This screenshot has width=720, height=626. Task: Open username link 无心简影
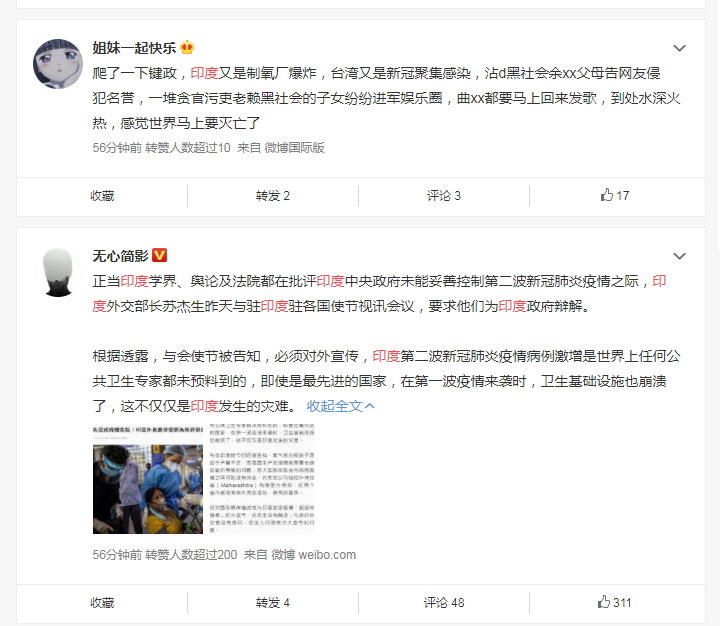coord(120,255)
